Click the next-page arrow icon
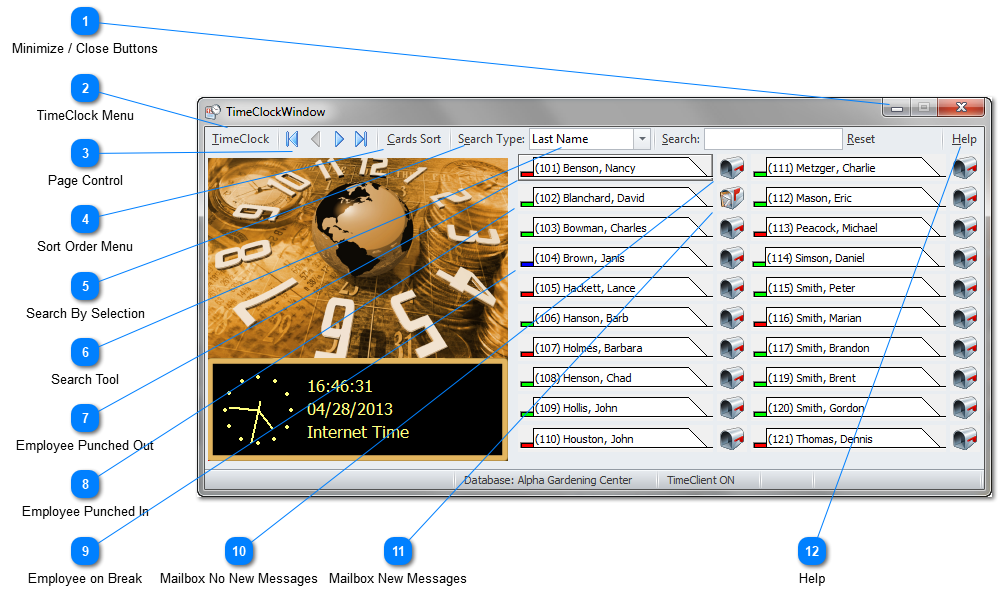The image size is (1002, 602). coord(339,139)
